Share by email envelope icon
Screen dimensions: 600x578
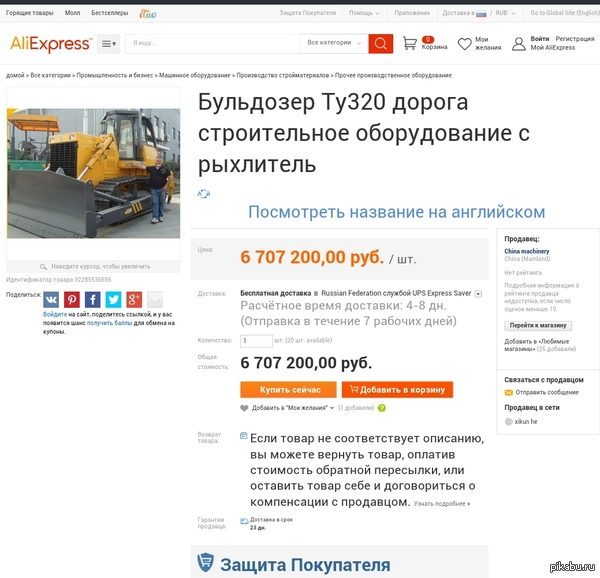tap(155, 300)
